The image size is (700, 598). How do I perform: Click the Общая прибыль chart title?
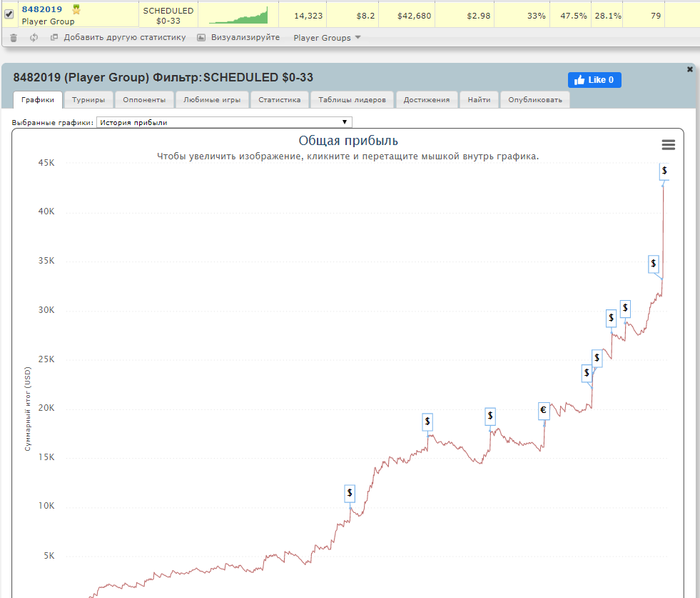pyautogui.click(x=348, y=141)
